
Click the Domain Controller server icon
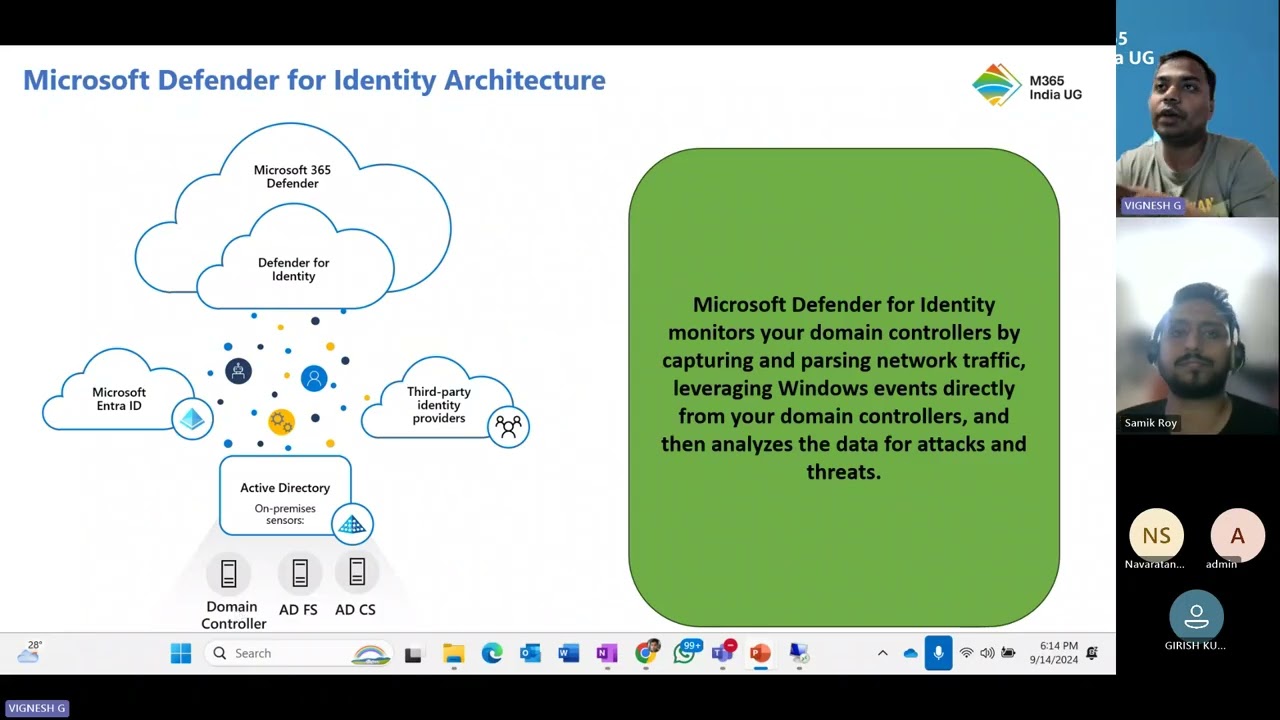tap(228, 574)
